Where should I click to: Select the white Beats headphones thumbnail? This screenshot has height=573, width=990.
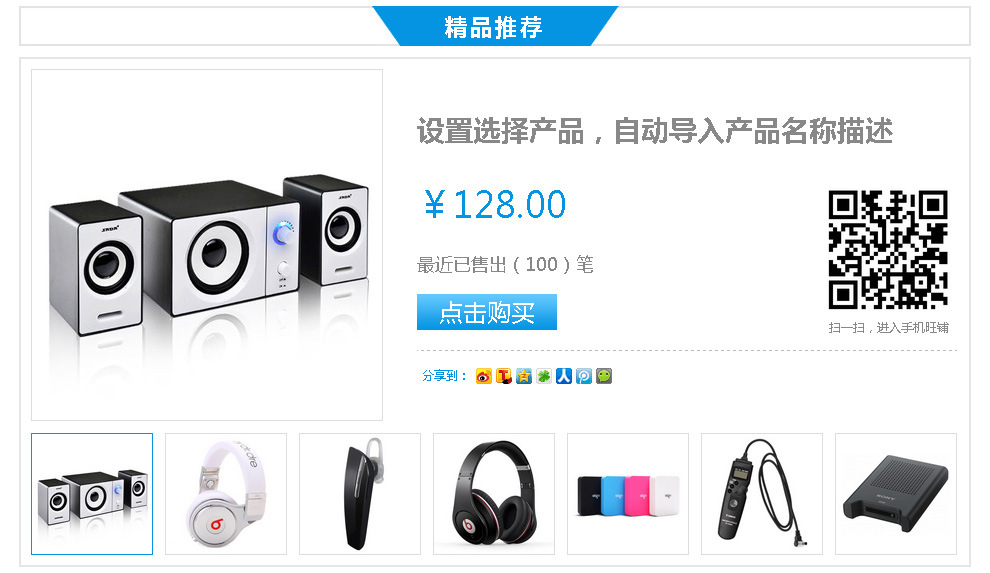tap(226, 494)
